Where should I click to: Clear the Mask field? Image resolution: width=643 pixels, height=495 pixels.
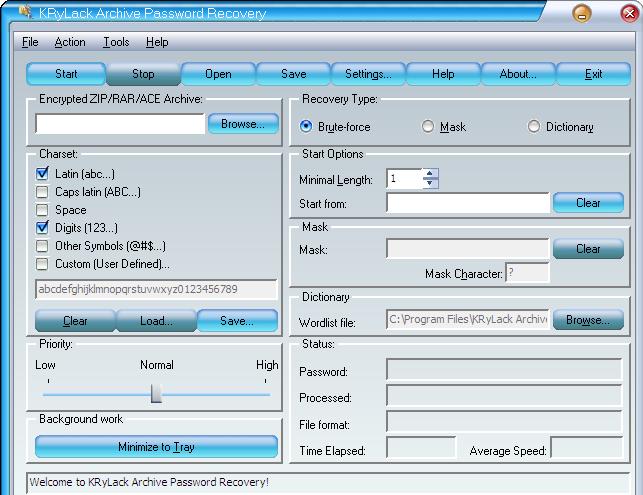[588, 249]
